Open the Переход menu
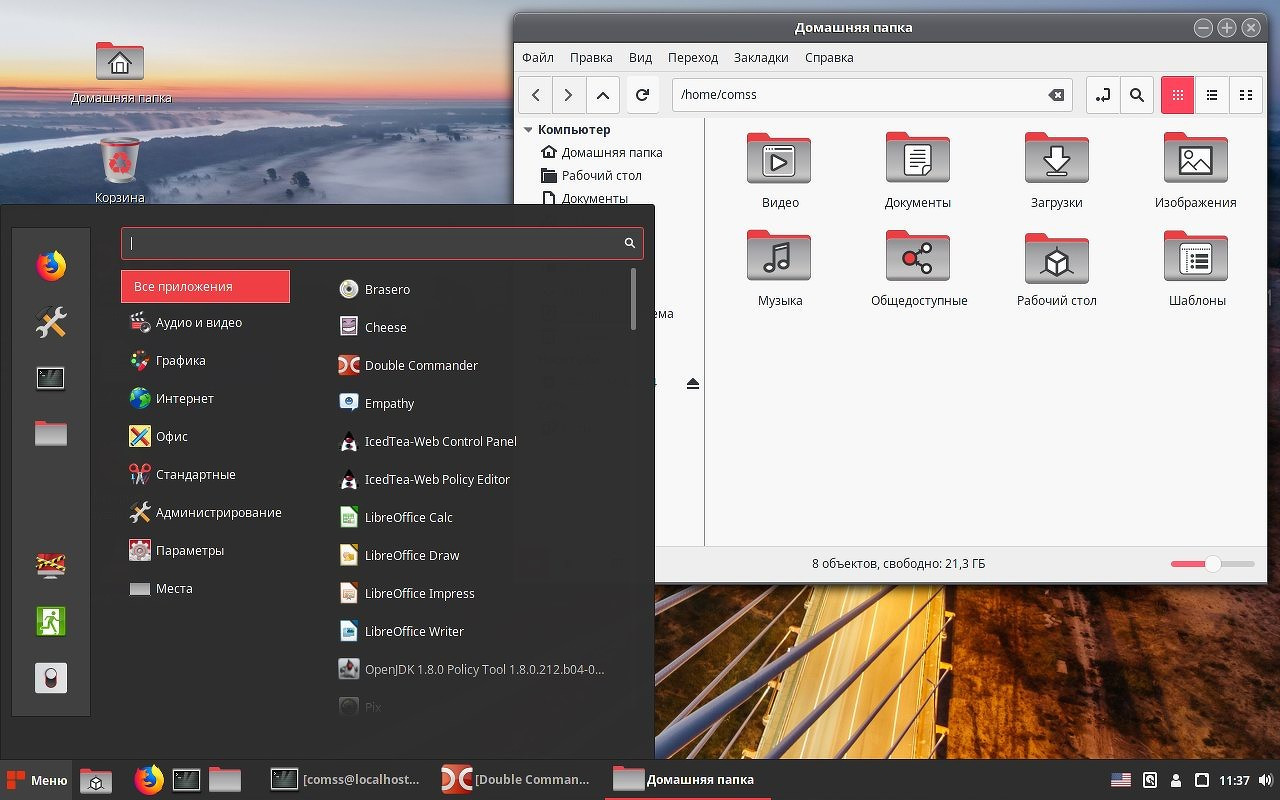 [692, 57]
